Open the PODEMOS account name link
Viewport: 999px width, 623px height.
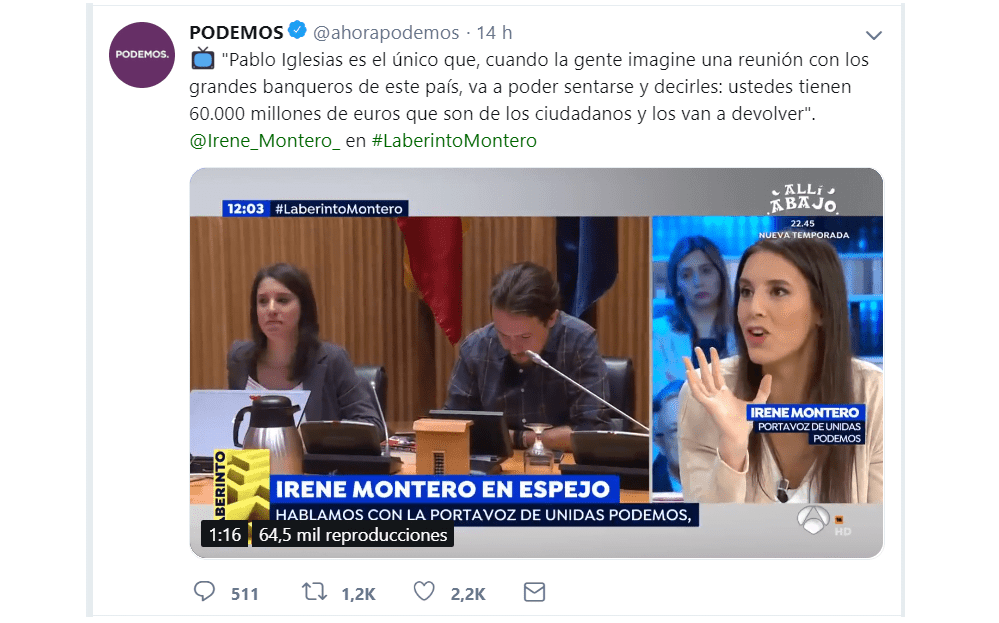click(x=236, y=32)
